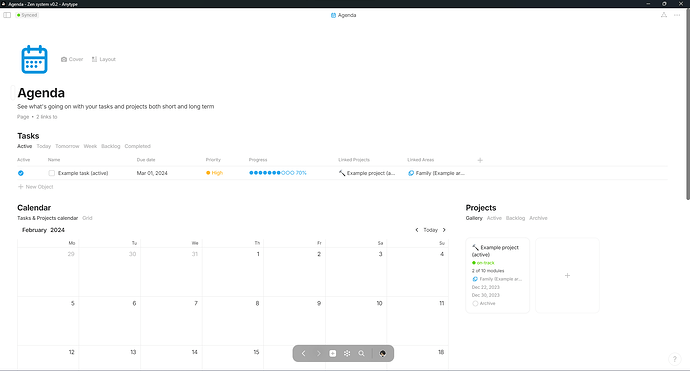Add a Cover image
The height and width of the screenshot is (371, 690).
[72, 59]
